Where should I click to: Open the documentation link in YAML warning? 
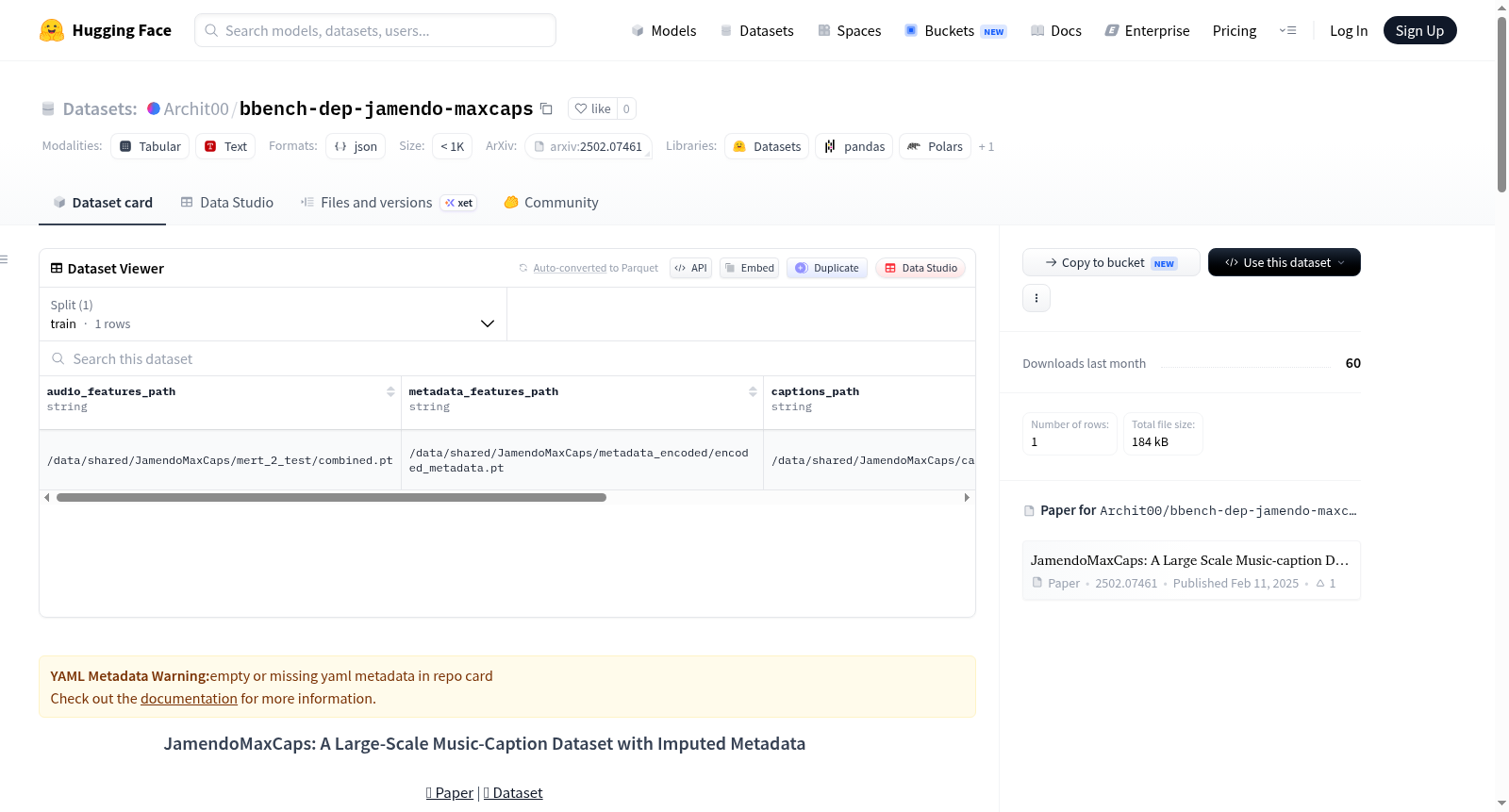(189, 699)
